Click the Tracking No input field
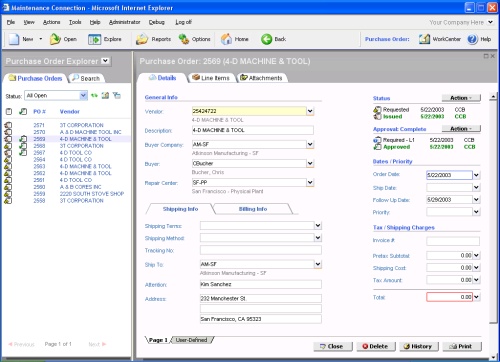Viewport: 500px width, 362px height. [261, 250]
